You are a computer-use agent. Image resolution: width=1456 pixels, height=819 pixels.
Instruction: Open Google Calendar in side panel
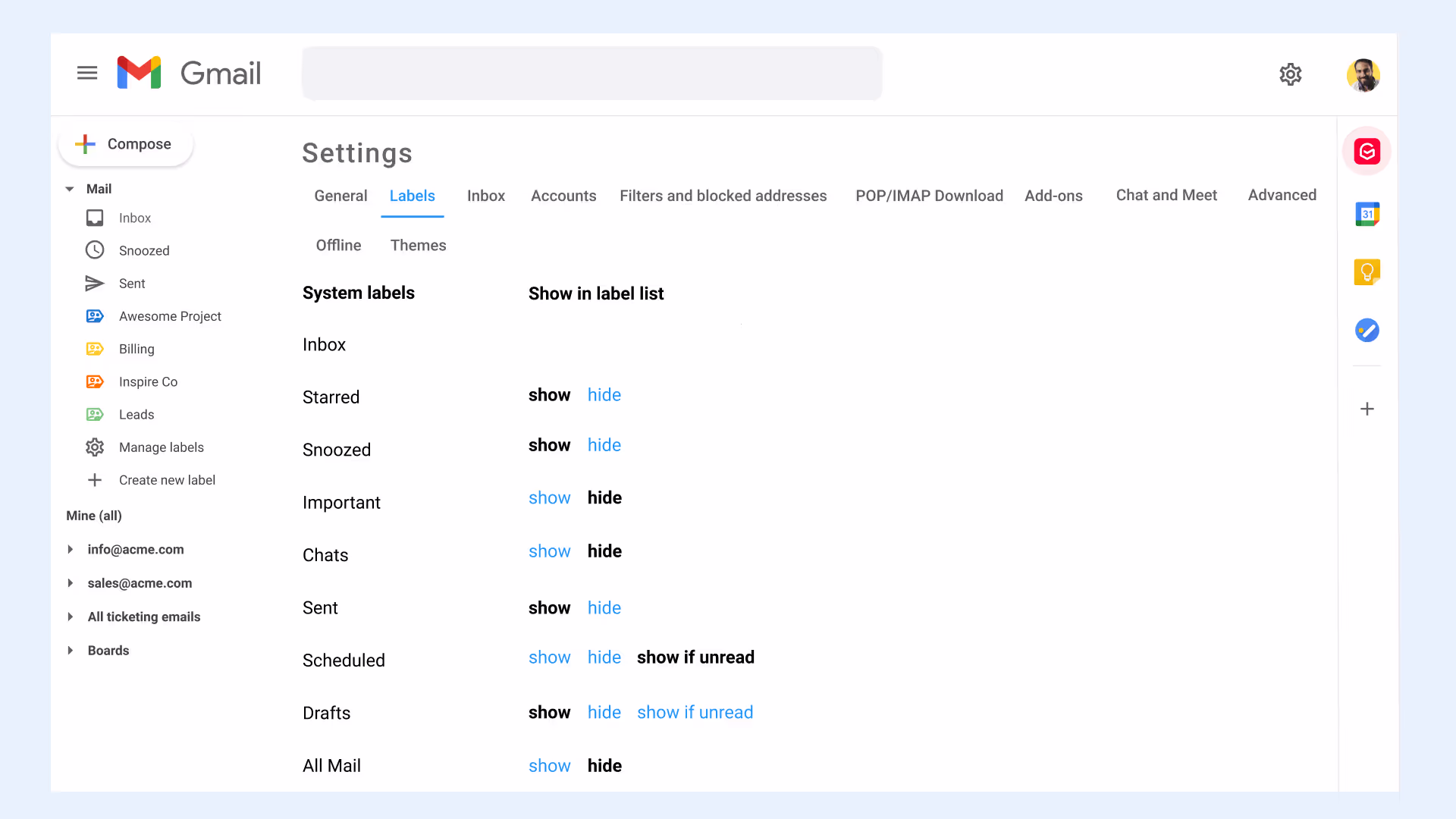1367,214
